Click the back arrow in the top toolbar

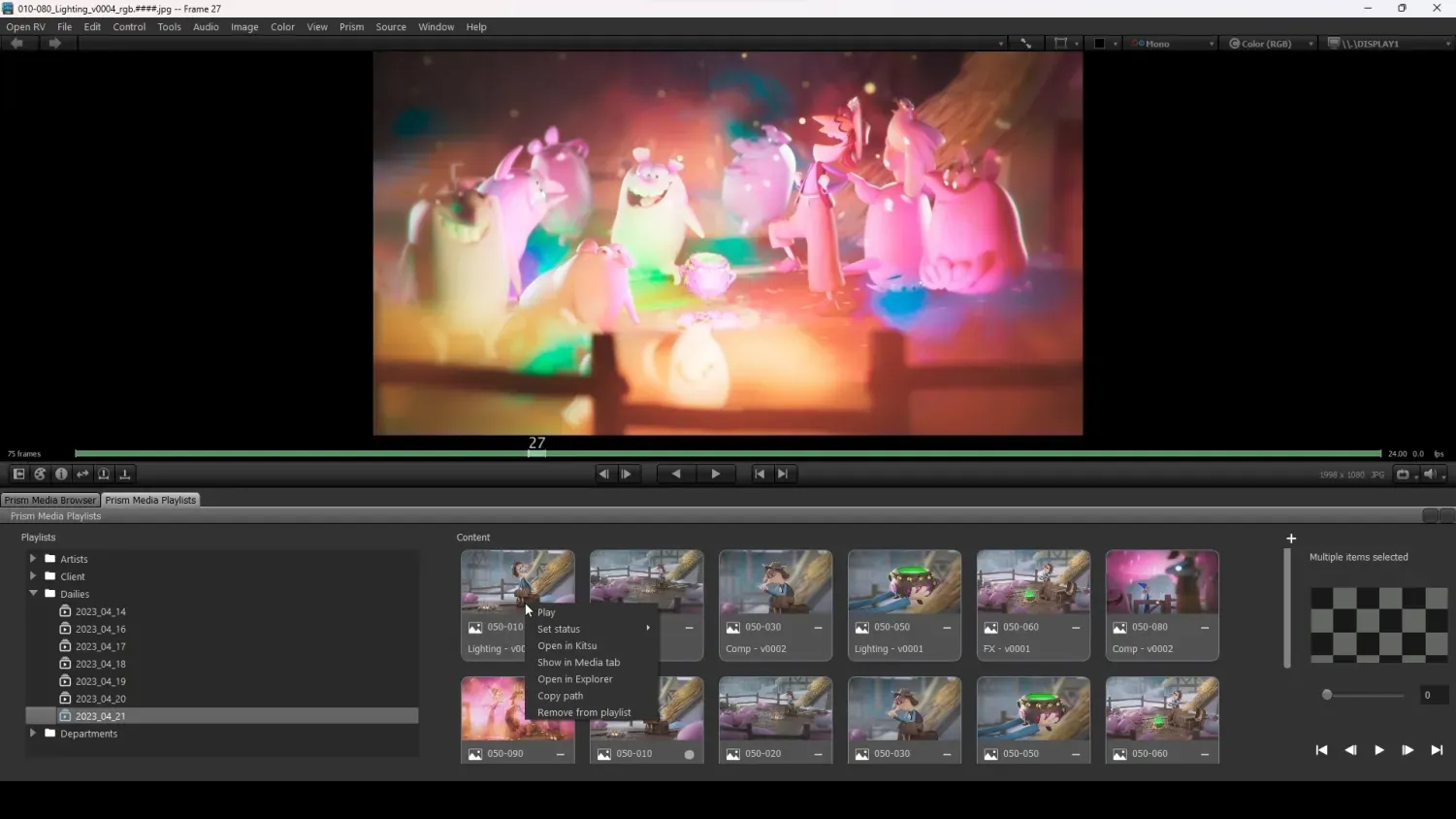click(x=17, y=44)
